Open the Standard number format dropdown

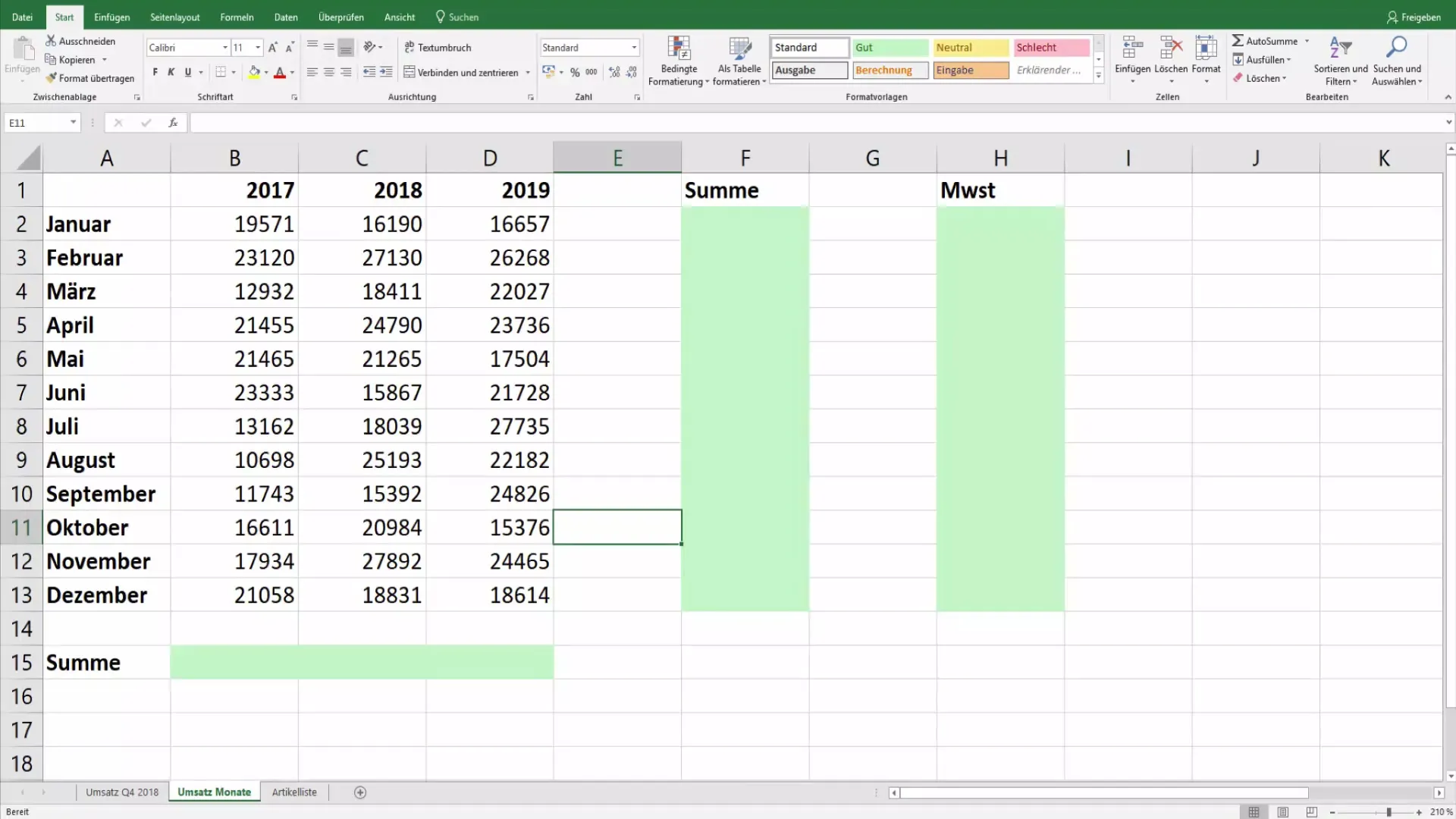click(x=634, y=48)
